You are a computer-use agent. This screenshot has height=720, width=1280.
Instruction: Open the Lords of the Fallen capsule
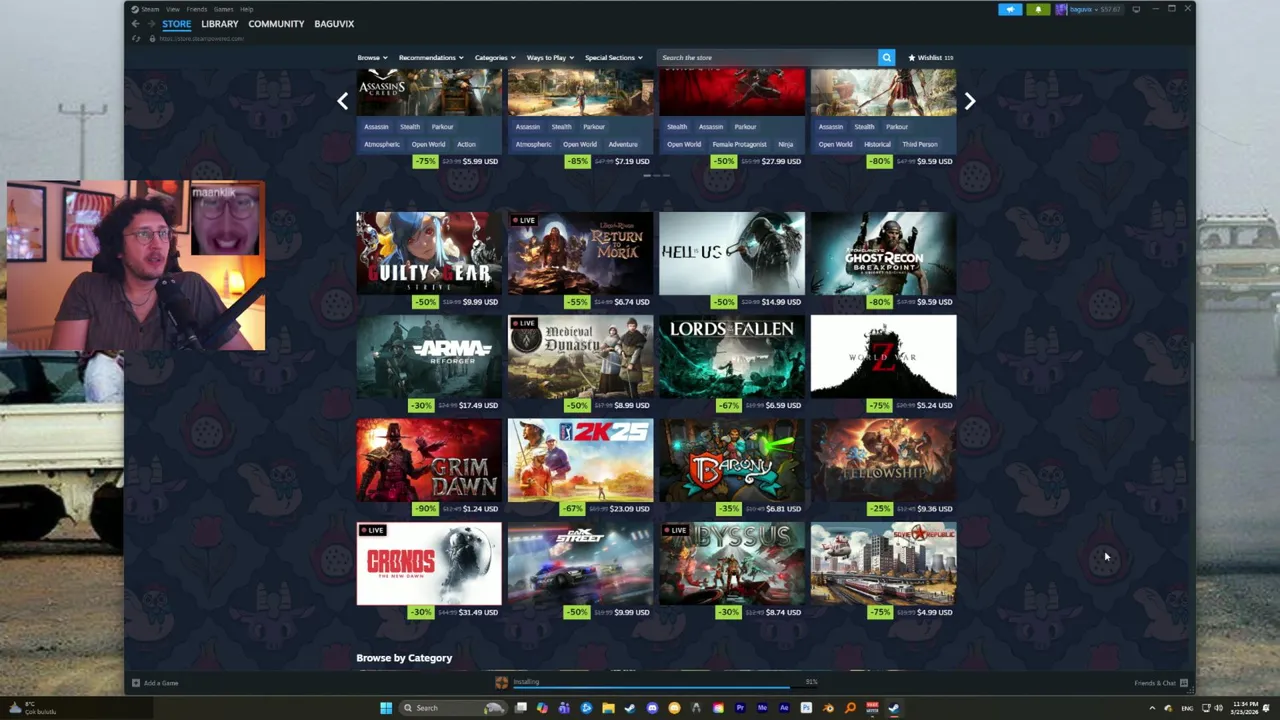pyautogui.click(x=732, y=357)
